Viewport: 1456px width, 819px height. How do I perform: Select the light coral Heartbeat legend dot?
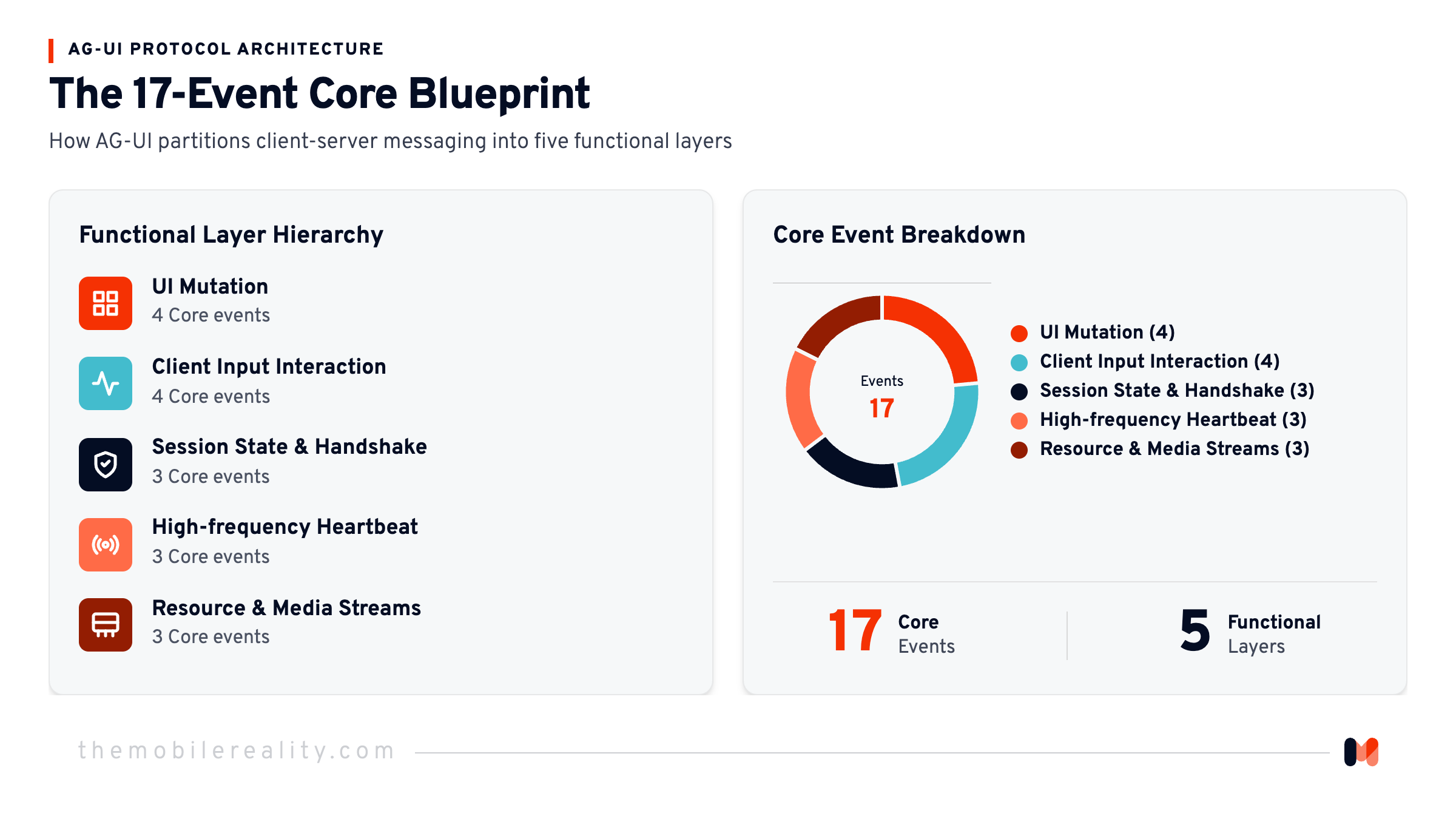(x=1019, y=420)
